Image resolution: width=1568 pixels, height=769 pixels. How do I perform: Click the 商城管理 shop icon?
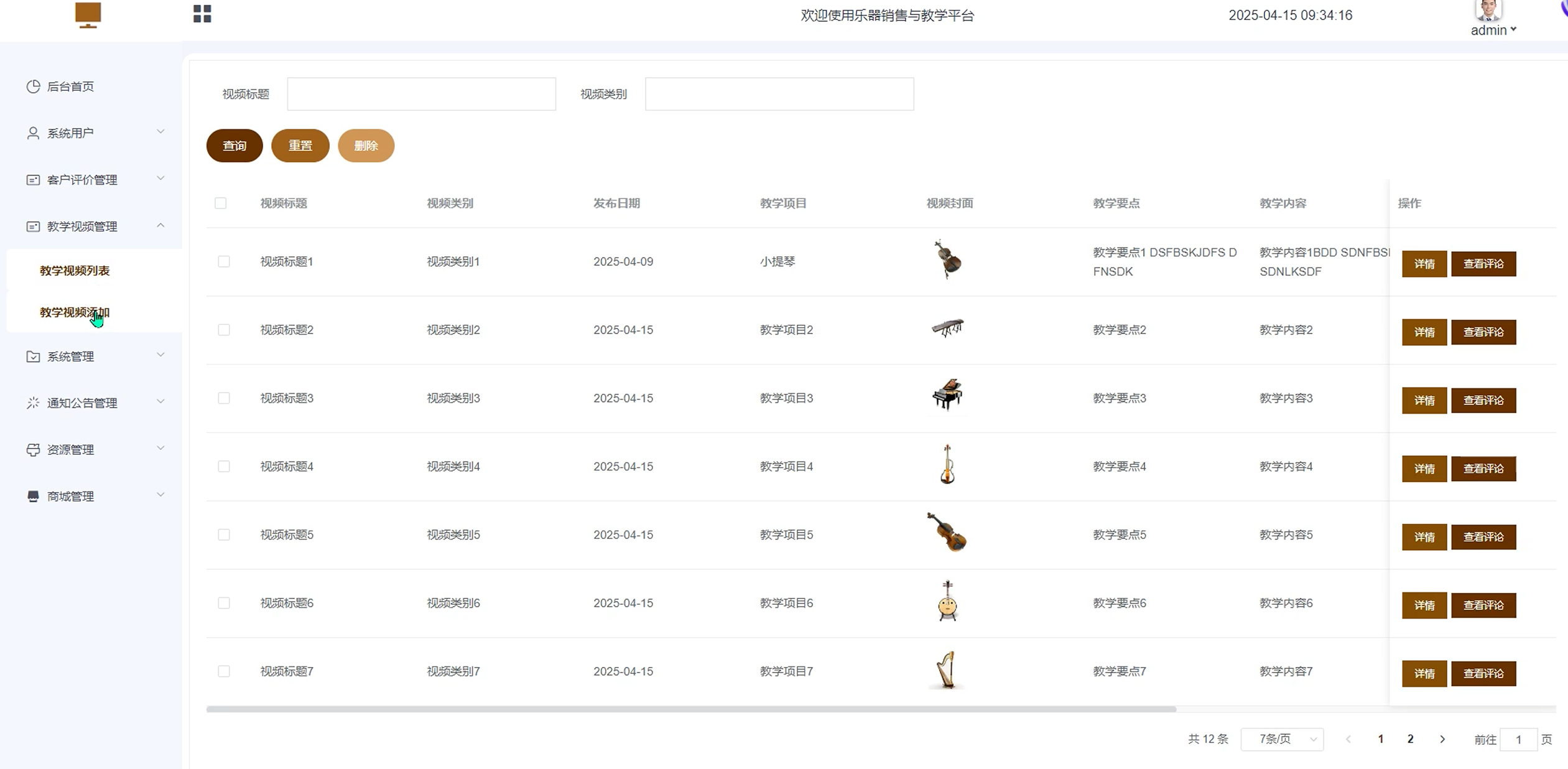coord(33,496)
